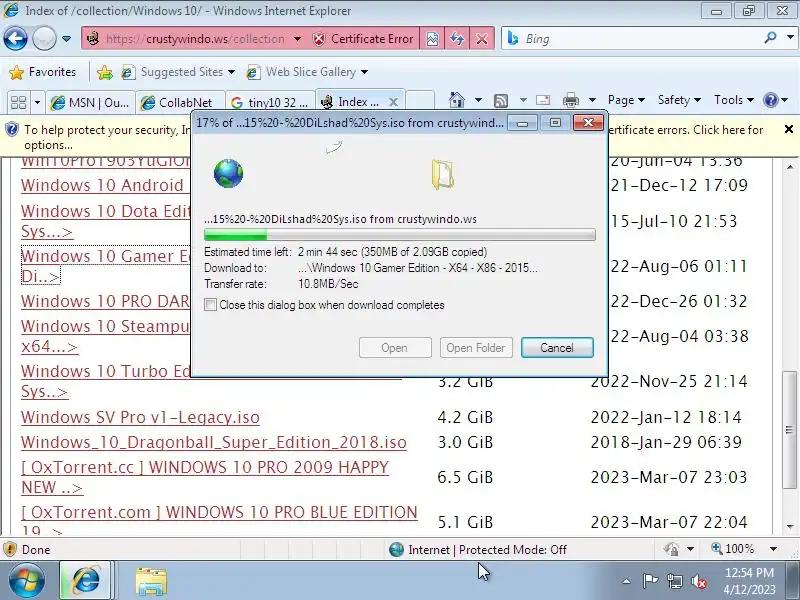Click the download dialog folder icon
The image size is (800, 600).
click(443, 174)
